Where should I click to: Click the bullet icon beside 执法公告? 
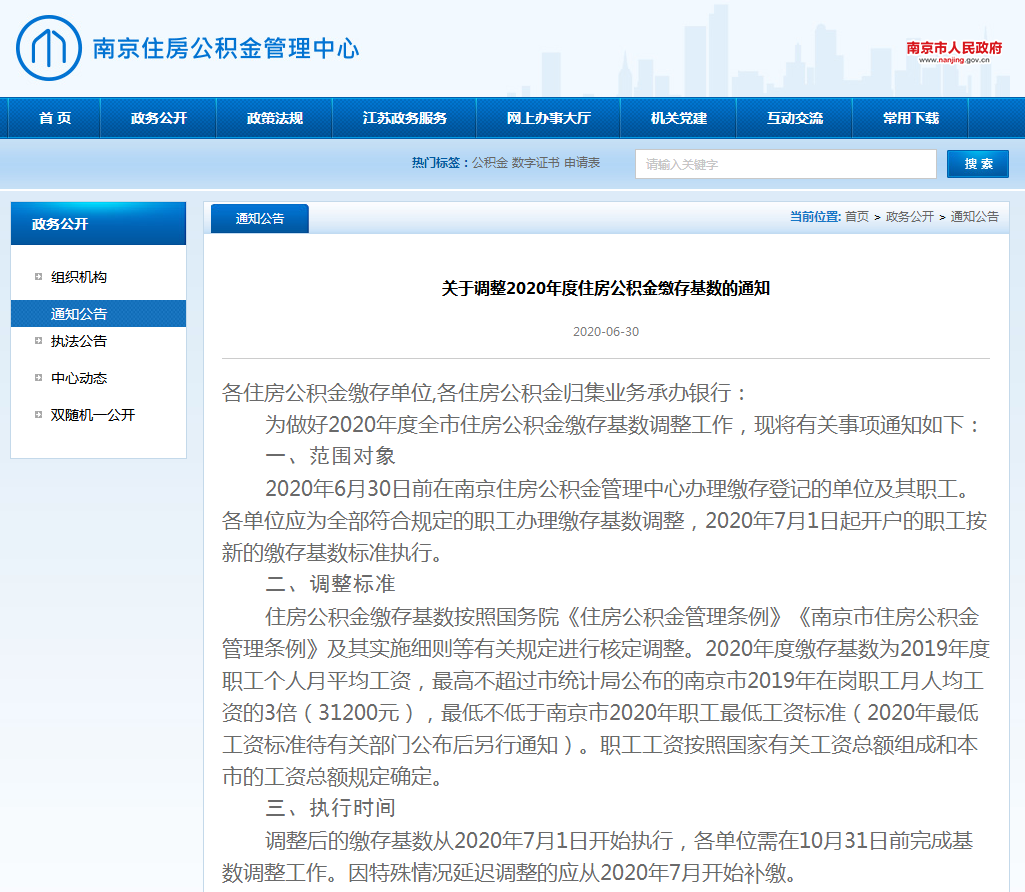[38, 341]
